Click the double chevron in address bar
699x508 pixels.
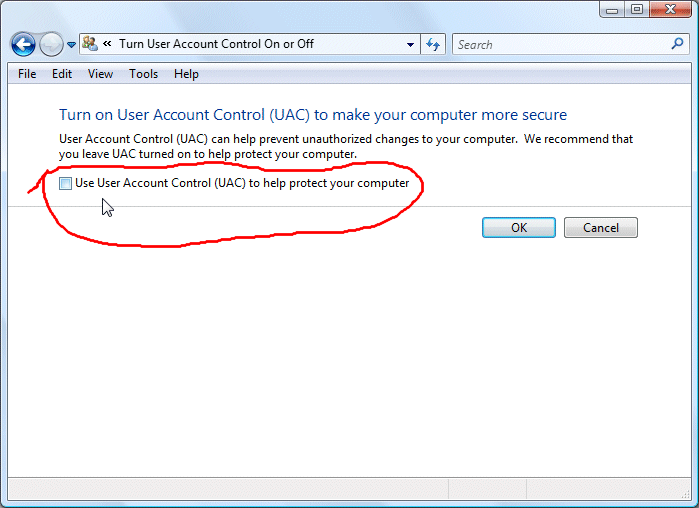(107, 44)
